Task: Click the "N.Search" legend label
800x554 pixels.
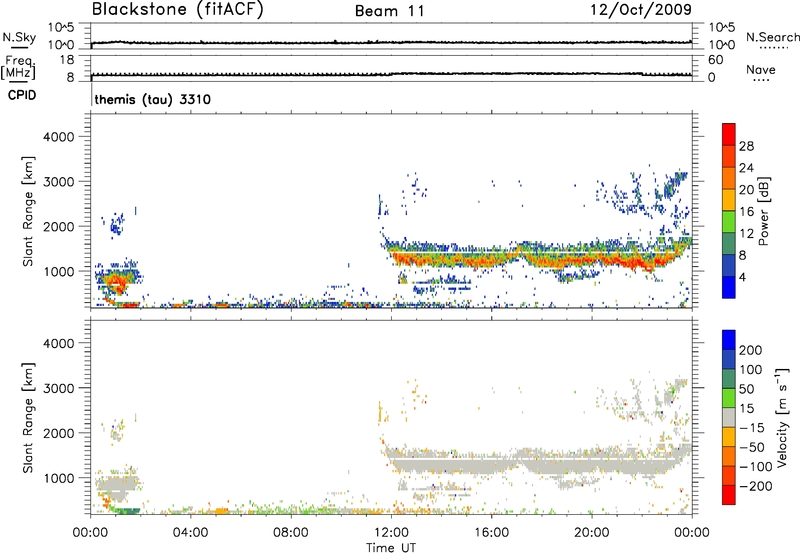Action: [772, 37]
